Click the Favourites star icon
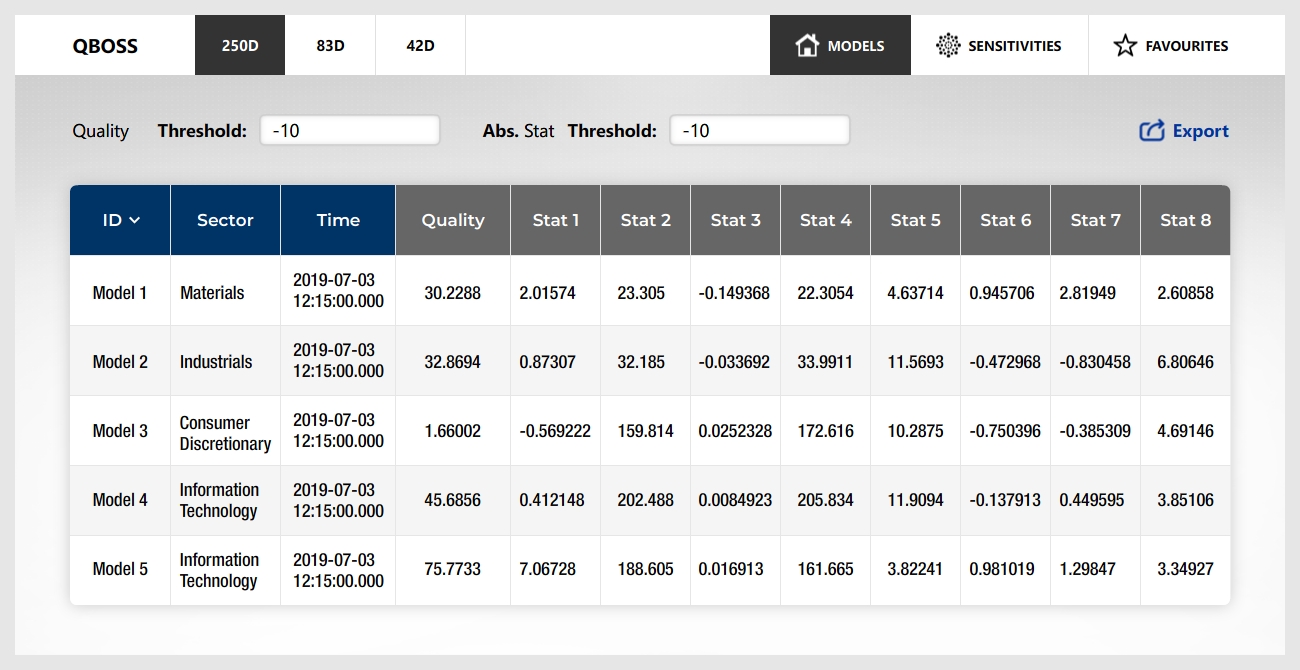The image size is (1300, 670). pos(1125,46)
